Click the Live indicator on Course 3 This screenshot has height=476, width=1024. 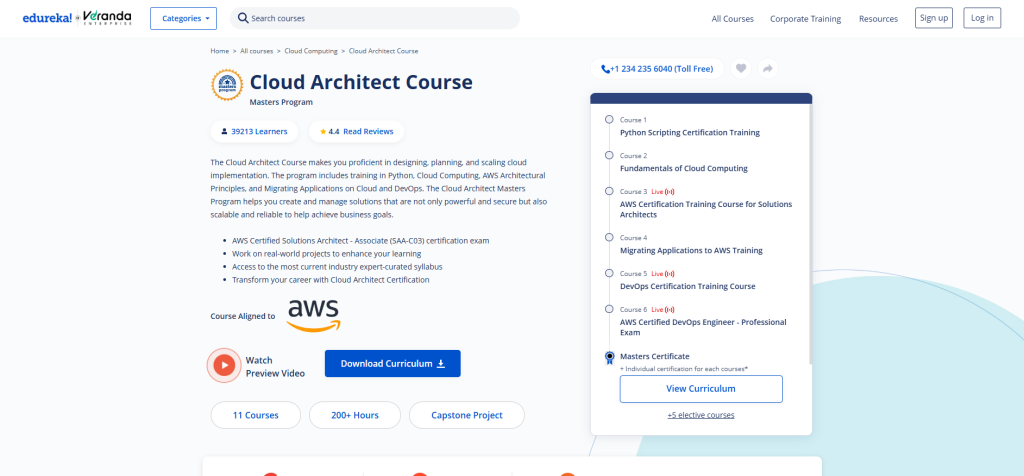pyautogui.click(x=663, y=192)
